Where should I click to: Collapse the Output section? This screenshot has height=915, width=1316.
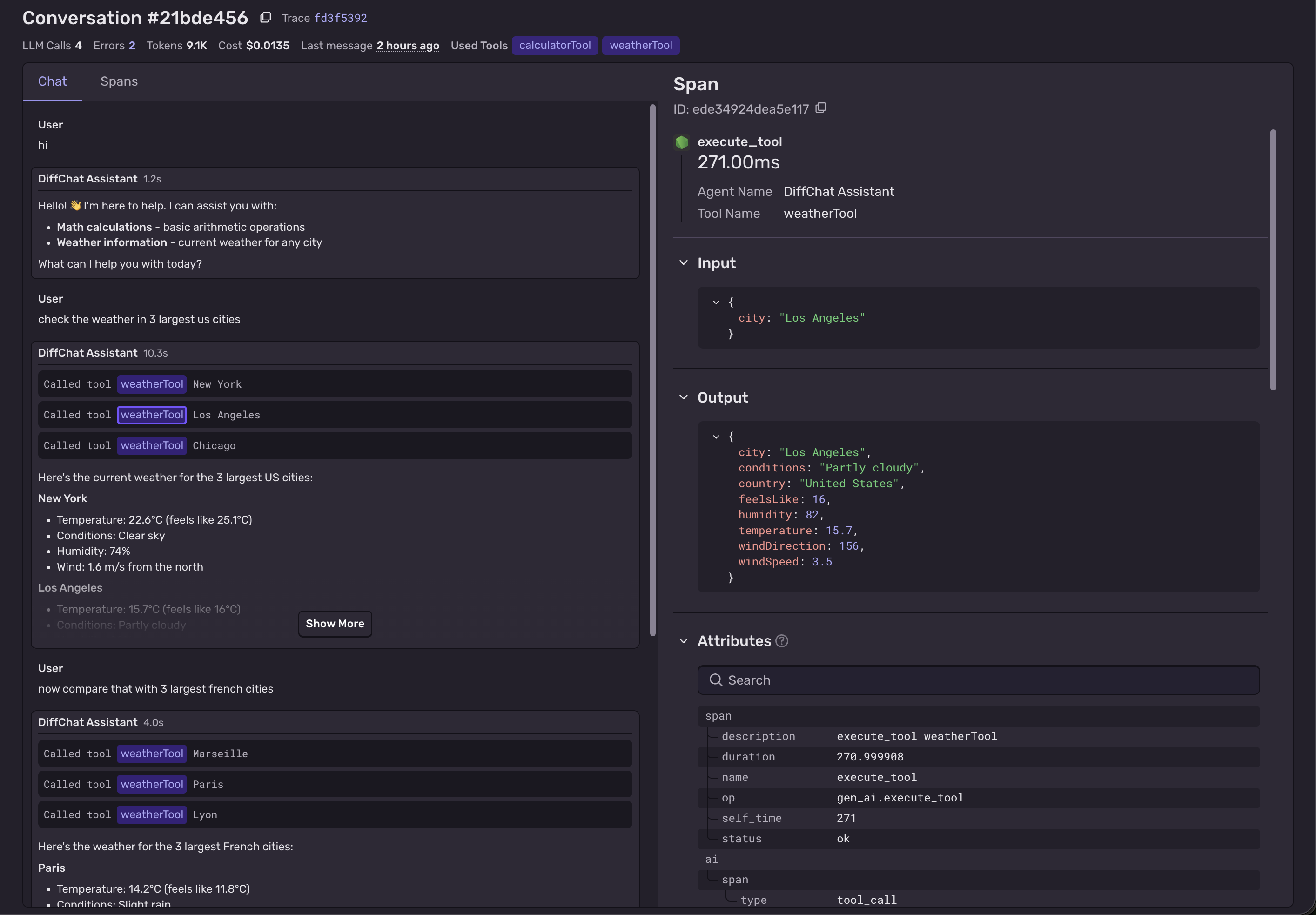coord(683,397)
